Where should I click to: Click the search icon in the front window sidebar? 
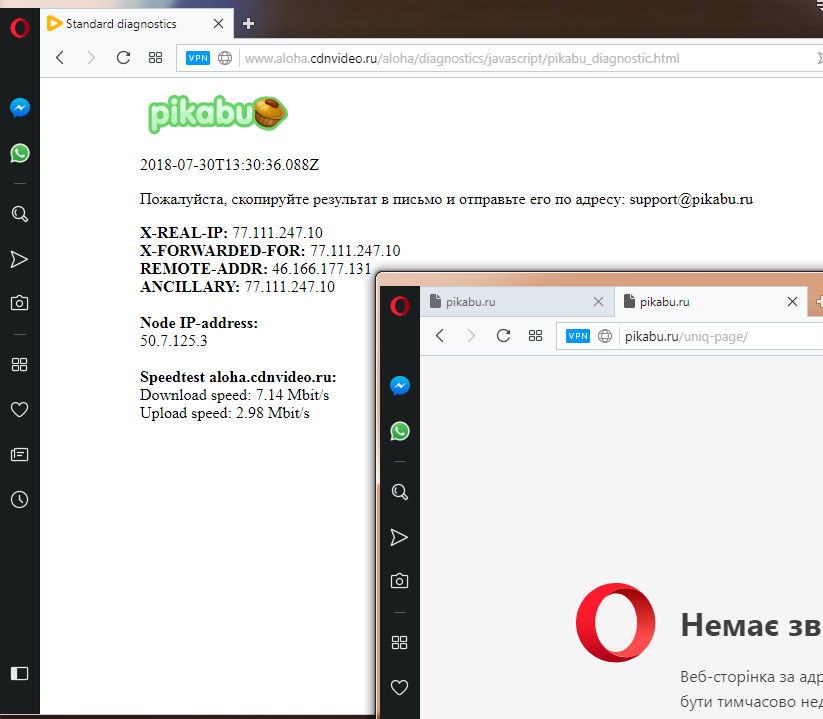tap(399, 491)
